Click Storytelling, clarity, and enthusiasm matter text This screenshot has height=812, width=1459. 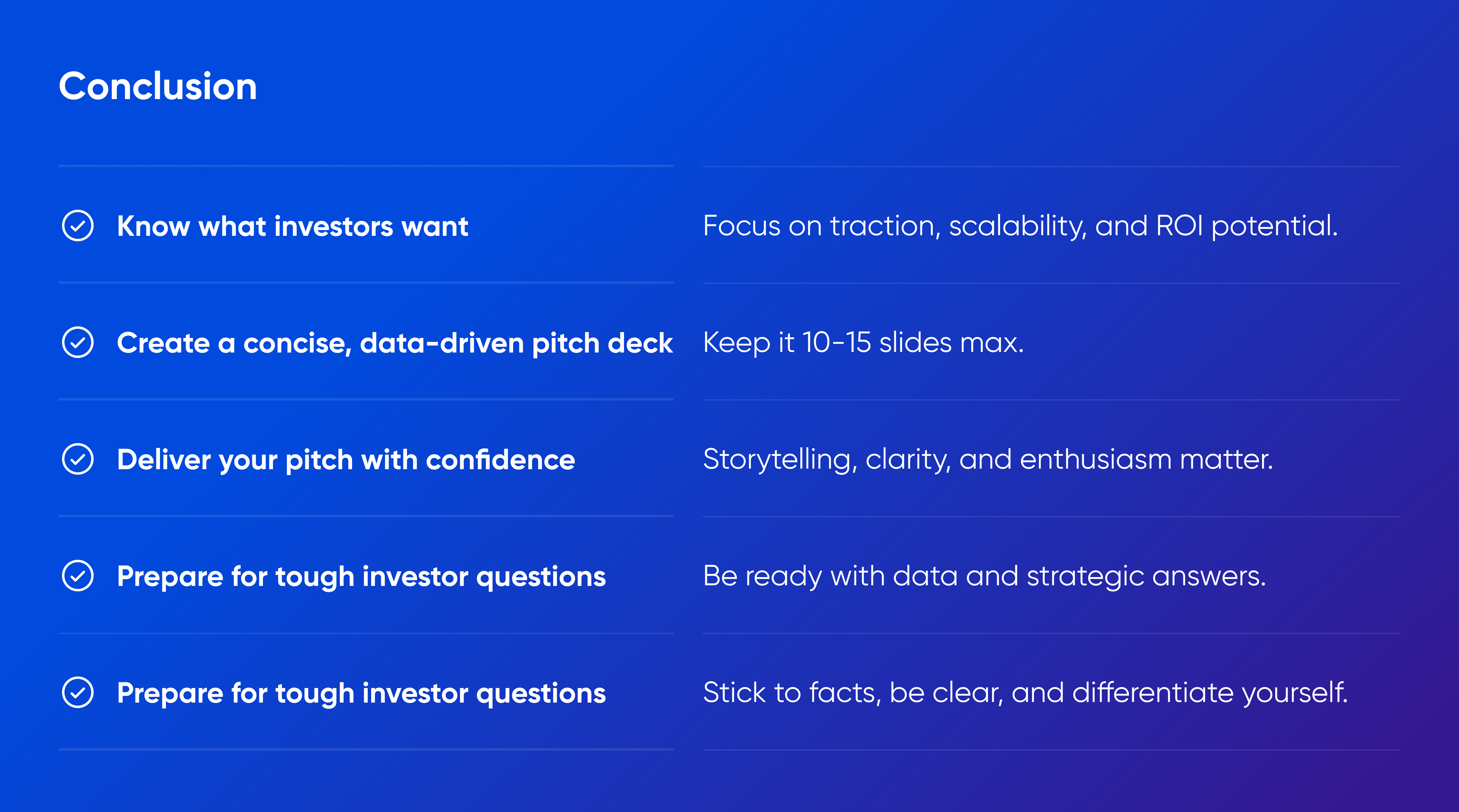[988, 460]
